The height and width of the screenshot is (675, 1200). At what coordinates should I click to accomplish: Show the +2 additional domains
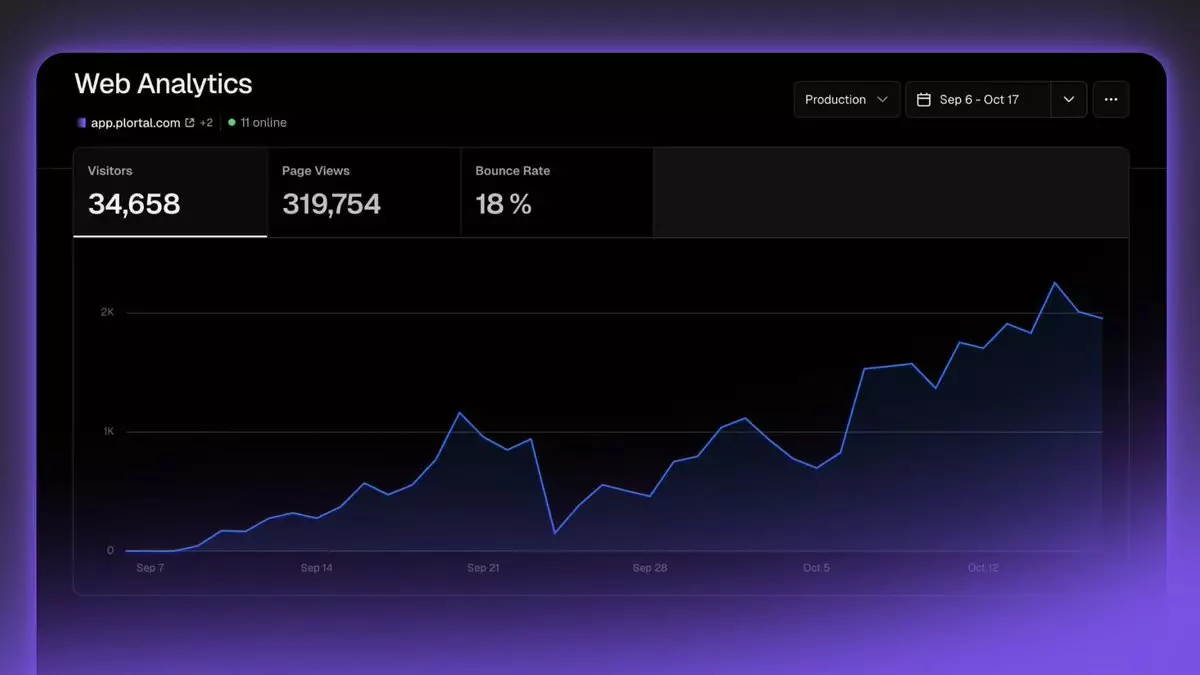pyautogui.click(x=206, y=123)
